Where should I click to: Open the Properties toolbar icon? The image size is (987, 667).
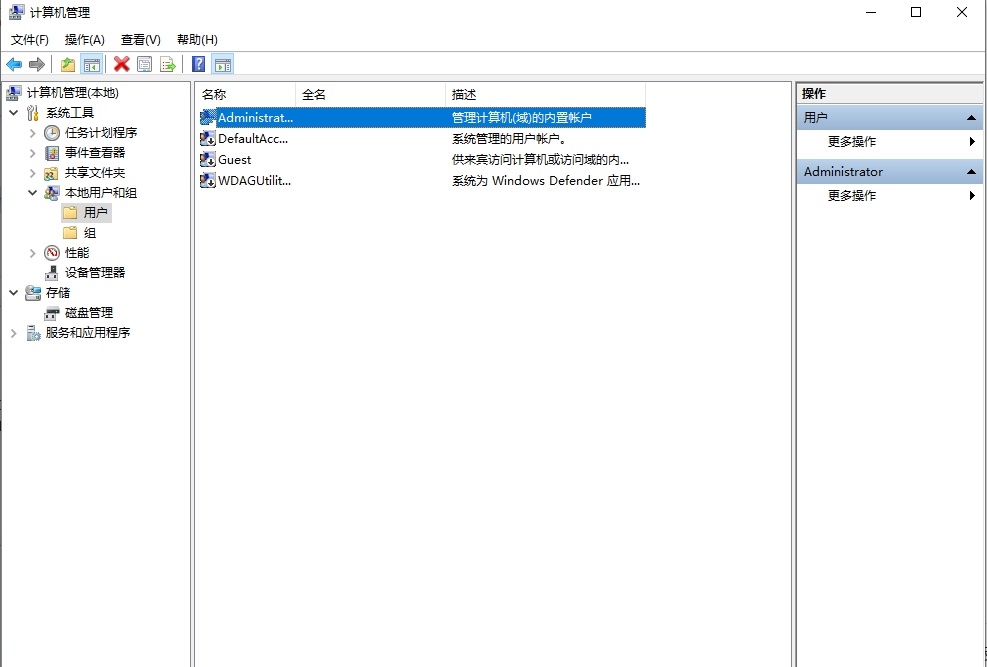tap(145, 64)
